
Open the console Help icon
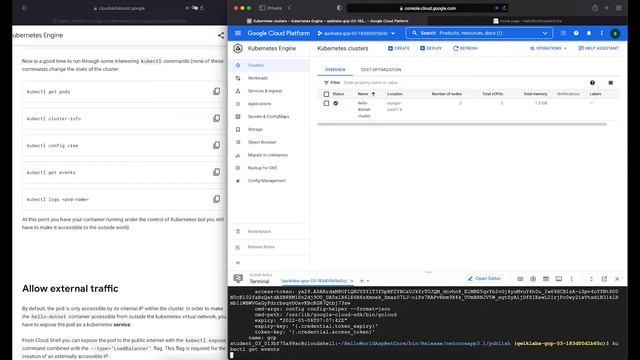[x=576, y=33]
